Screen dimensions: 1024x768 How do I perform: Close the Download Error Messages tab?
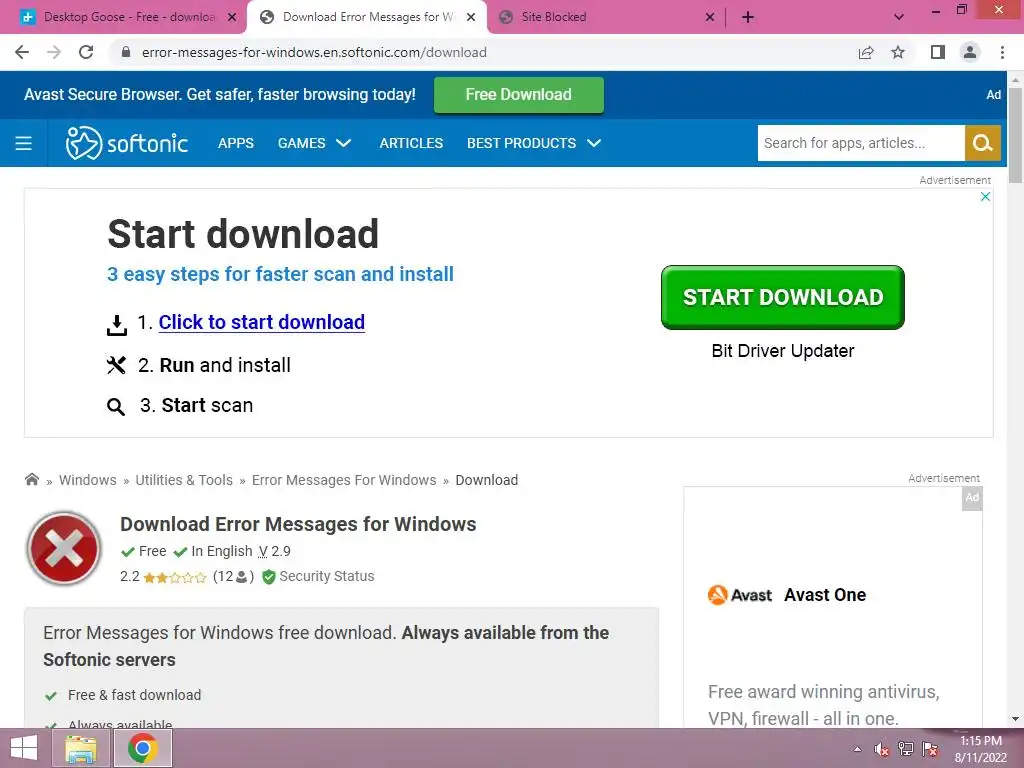[471, 17]
